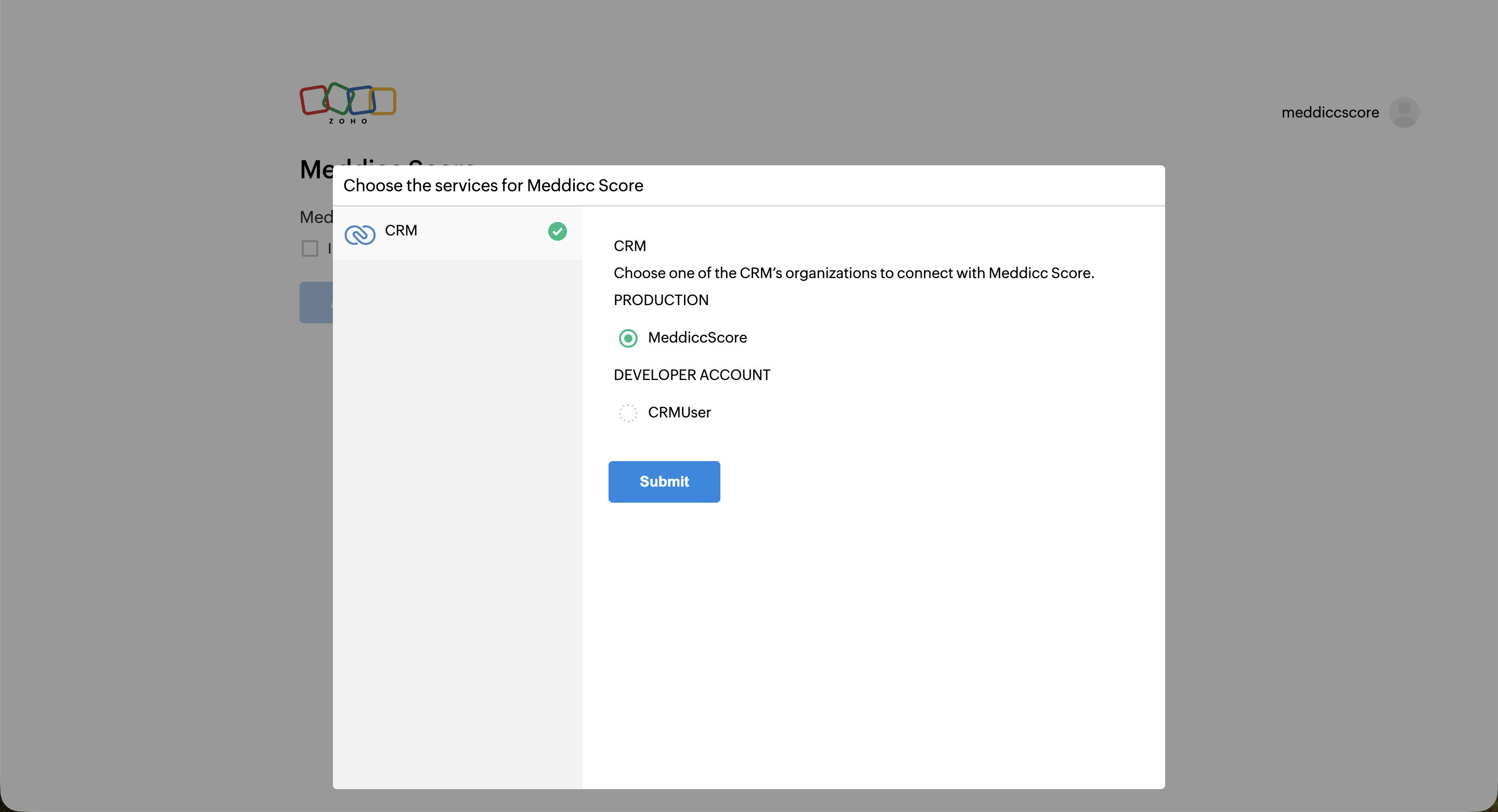Click the MeddiccScore radio's green ring indicator
This screenshot has height=812, width=1498.
click(x=628, y=338)
